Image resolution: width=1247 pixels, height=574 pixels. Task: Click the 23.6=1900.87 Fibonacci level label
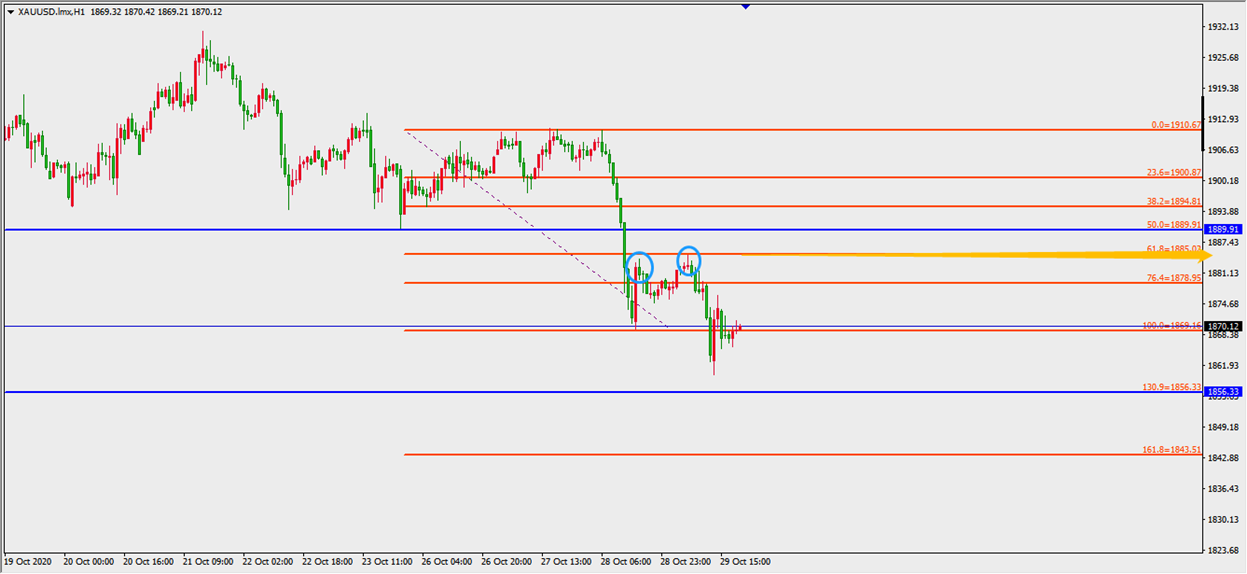[1173, 172]
